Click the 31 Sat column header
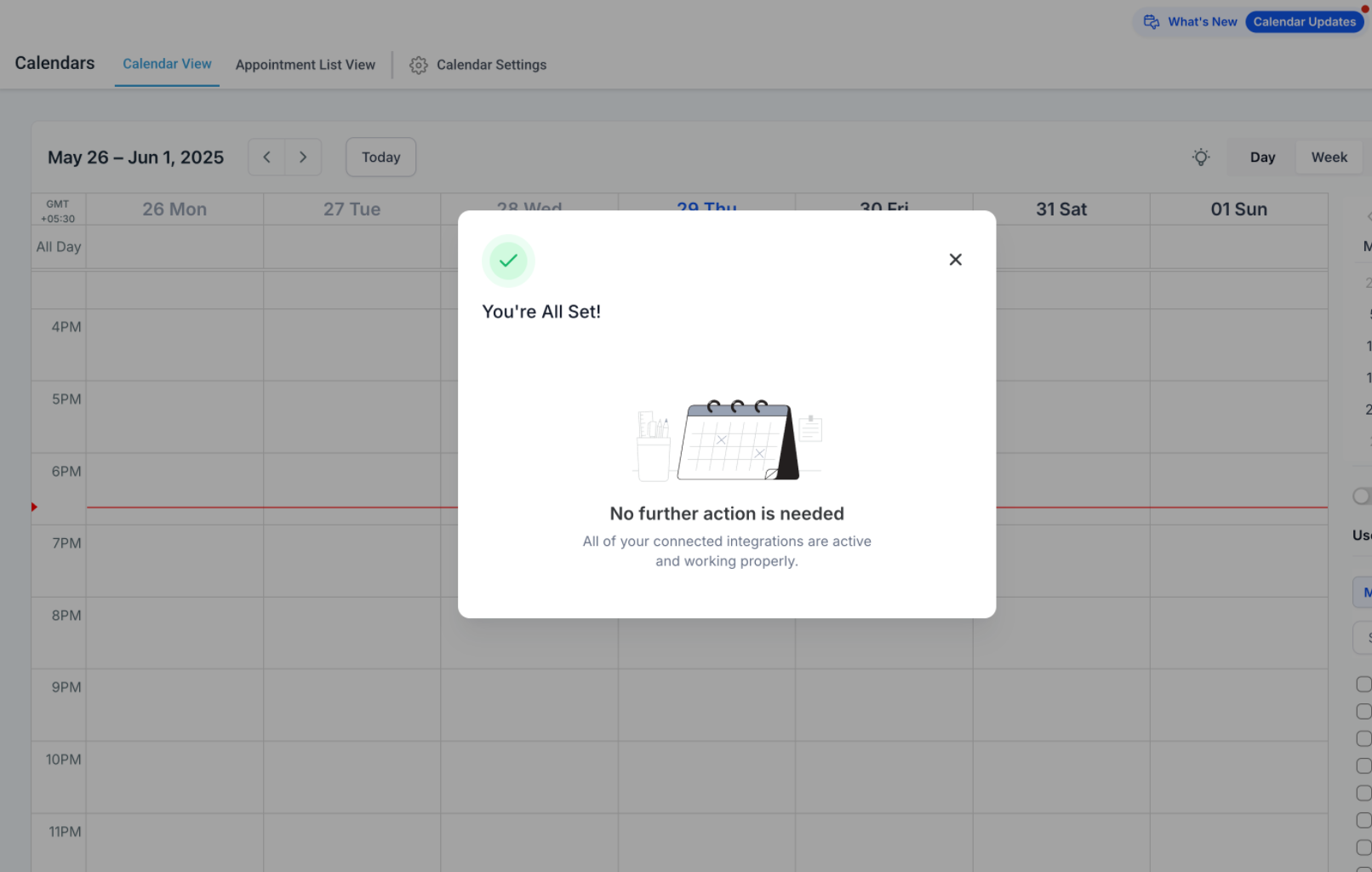This screenshot has width=1372, height=872. (x=1061, y=209)
